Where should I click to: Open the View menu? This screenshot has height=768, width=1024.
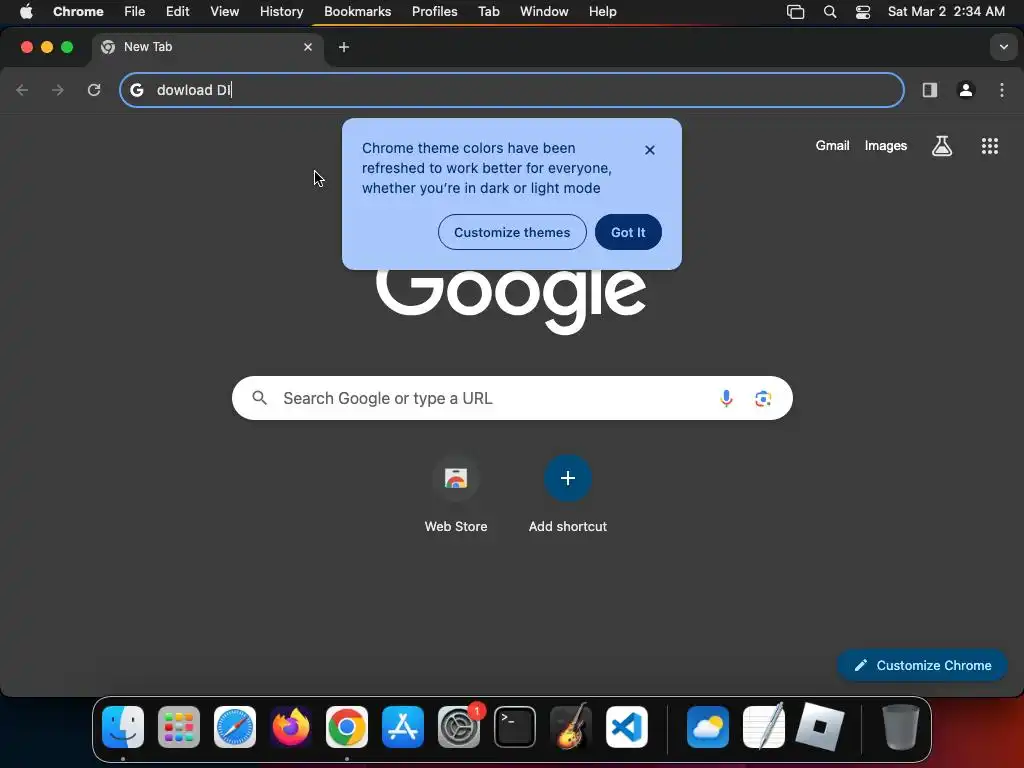[224, 12]
